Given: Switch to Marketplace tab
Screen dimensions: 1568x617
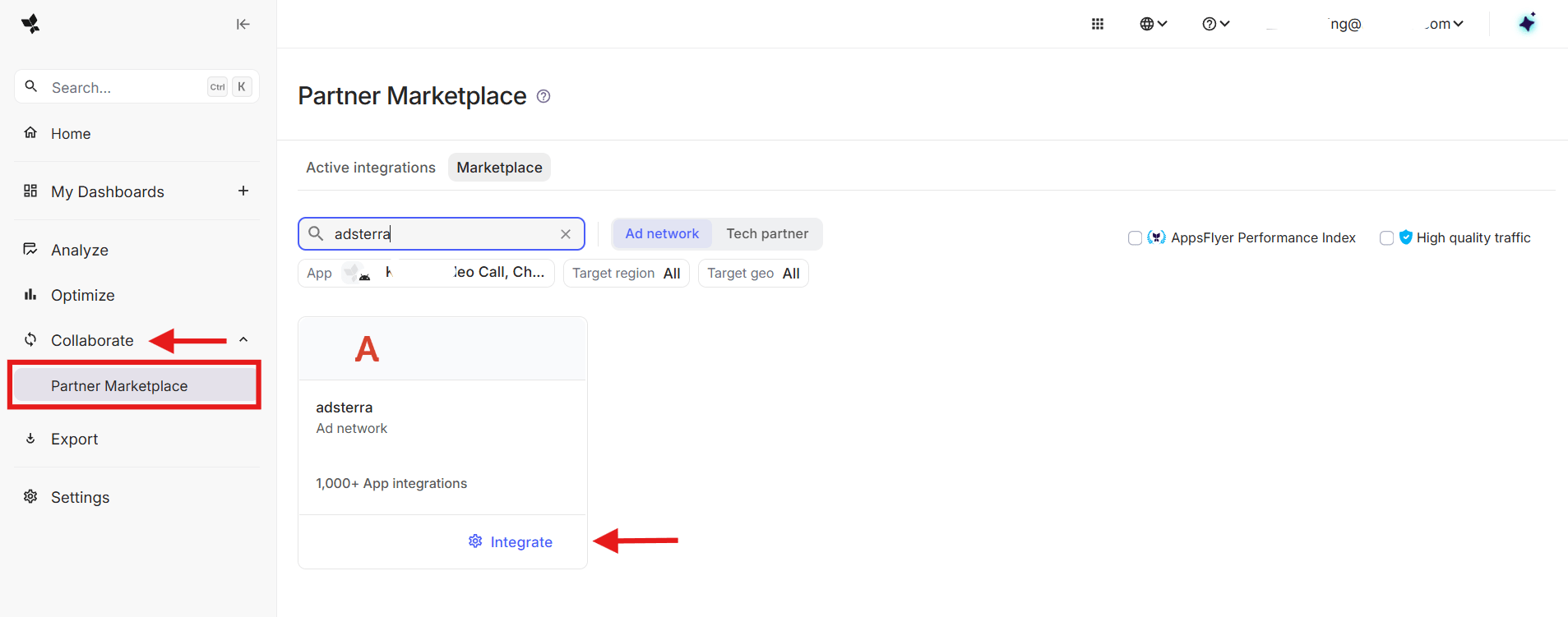Looking at the screenshot, I should click(x=499, y=168).
